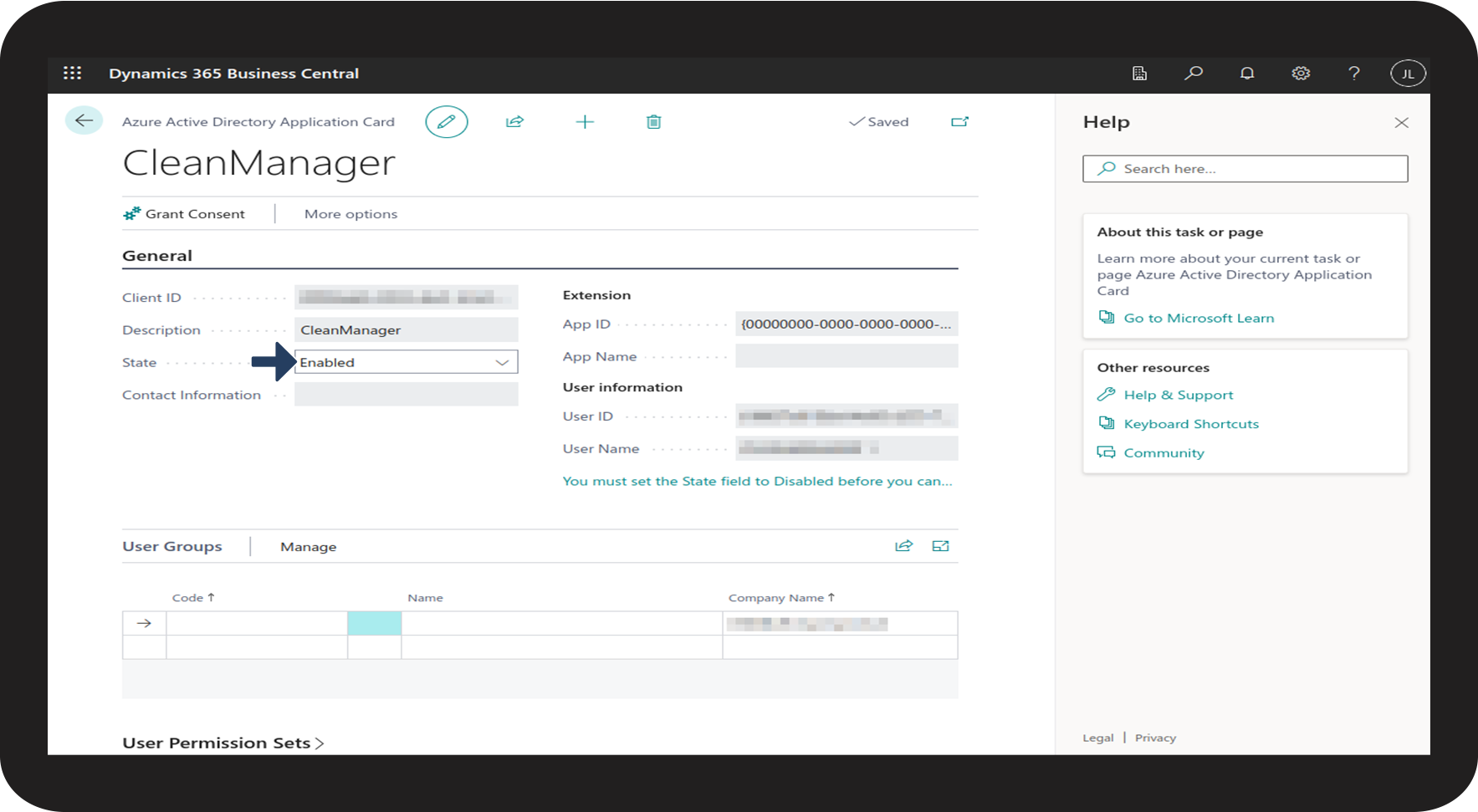Open the top bar report document icon
The height and width of the screenshot is (812, 1478).
point(1139,74)
